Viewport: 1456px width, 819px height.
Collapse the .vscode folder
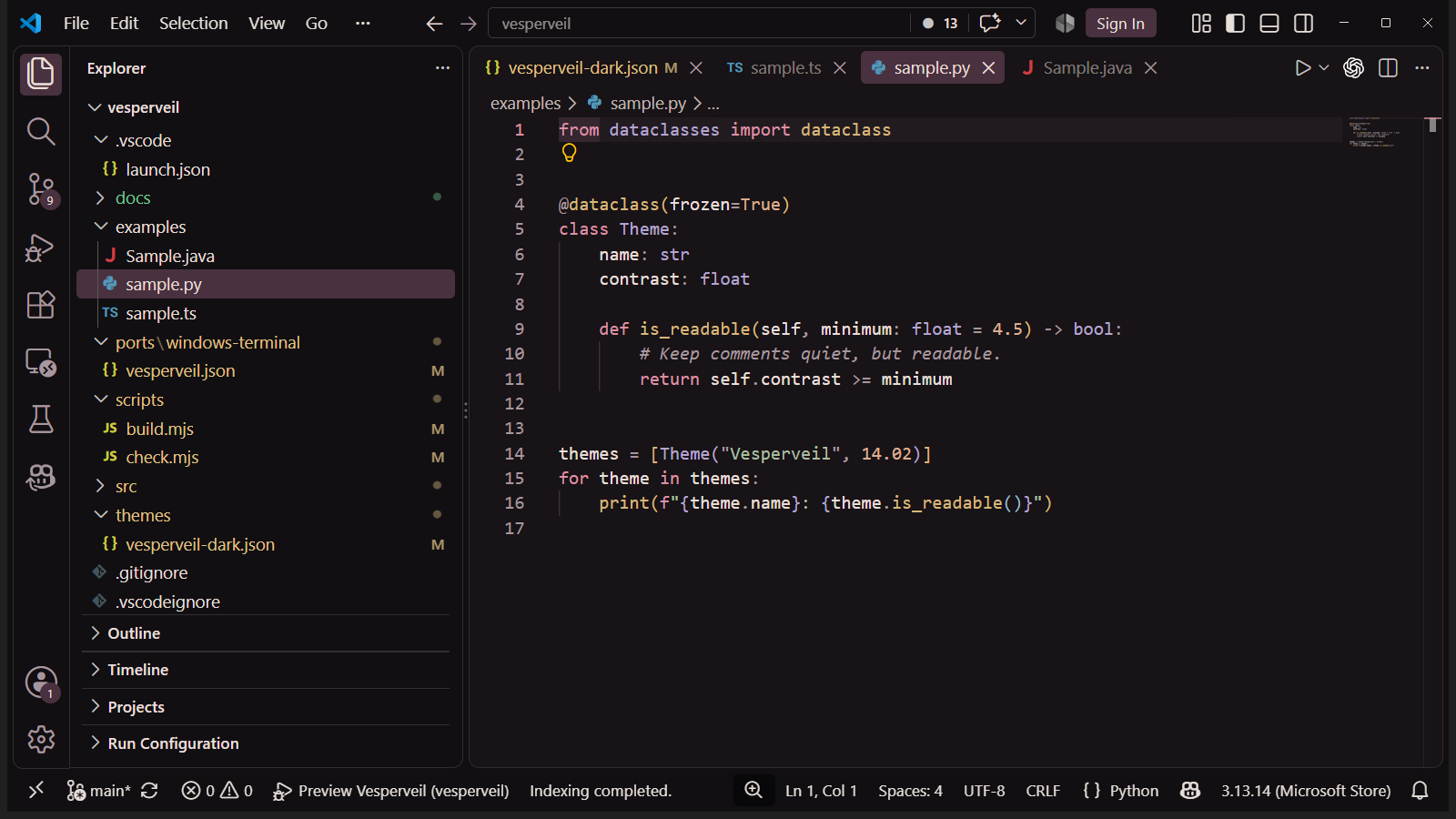click(x=101, y=140)
